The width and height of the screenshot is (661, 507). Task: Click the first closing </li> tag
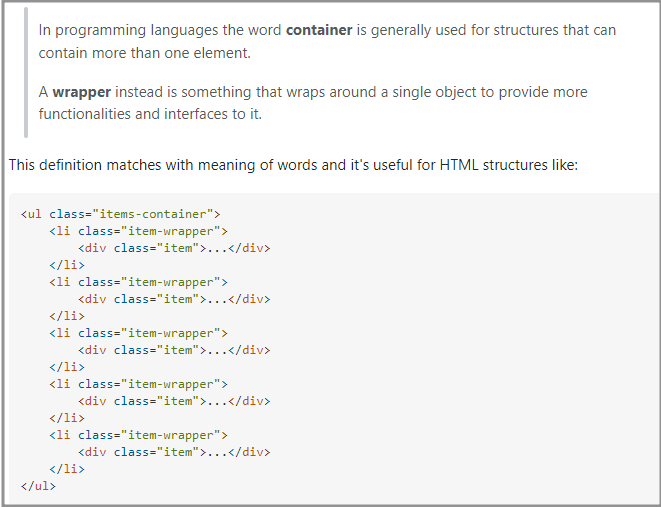point(67,265)
